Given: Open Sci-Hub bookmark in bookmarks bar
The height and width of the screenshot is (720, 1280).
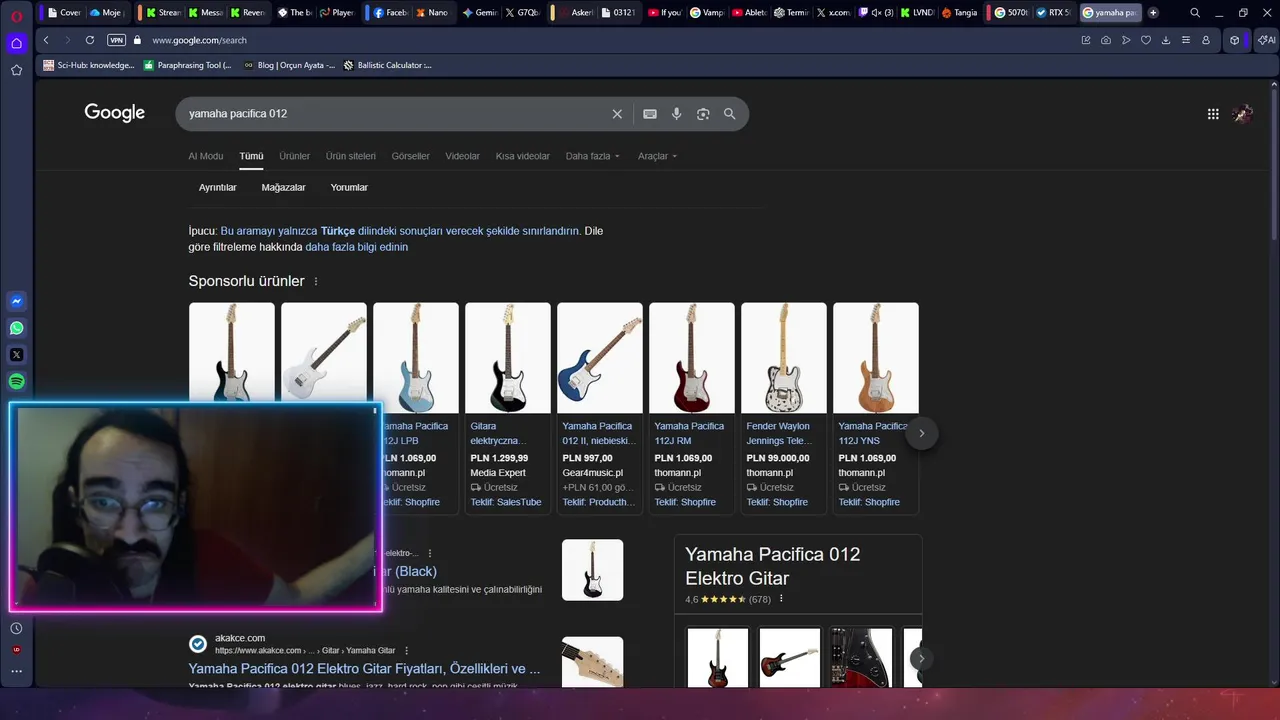Looking at the screenshot, I should (88, 65).
